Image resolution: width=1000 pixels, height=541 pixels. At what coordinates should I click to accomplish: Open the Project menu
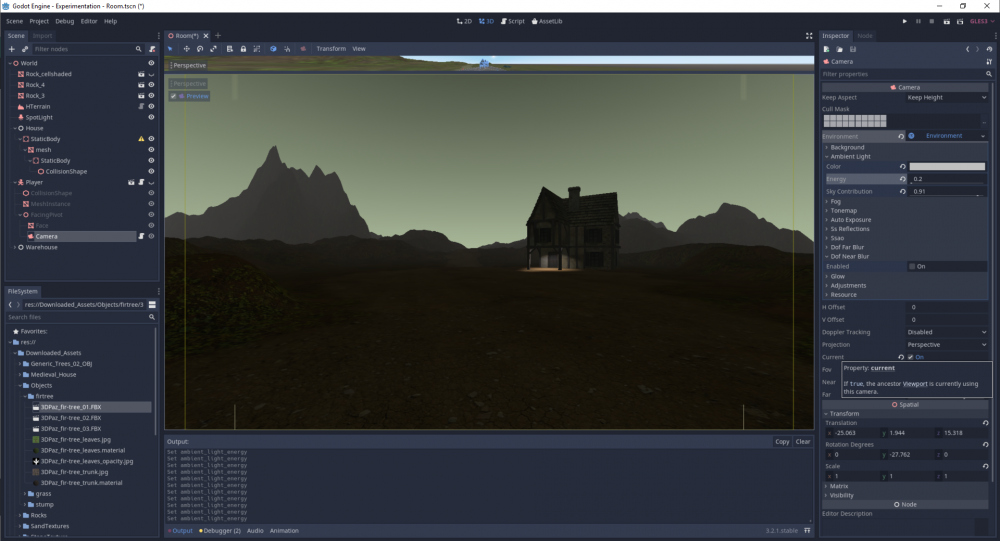(39, 21)
